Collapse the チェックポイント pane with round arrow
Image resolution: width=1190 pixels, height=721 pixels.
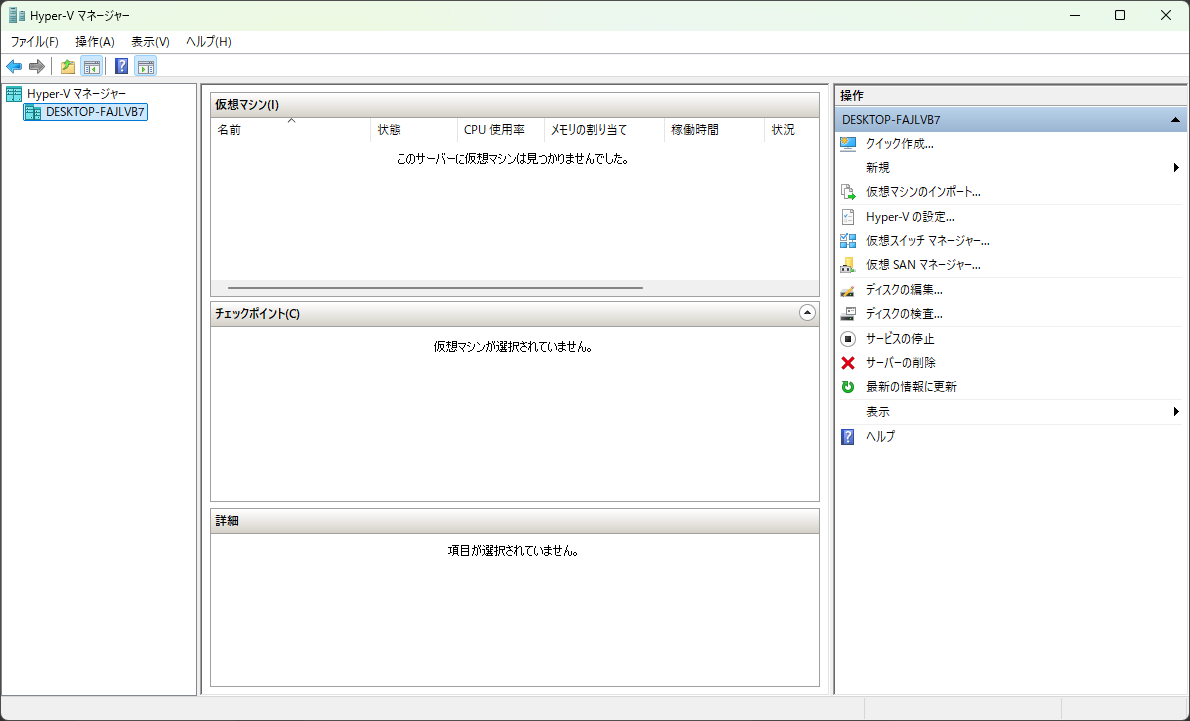tap(808, 313)
